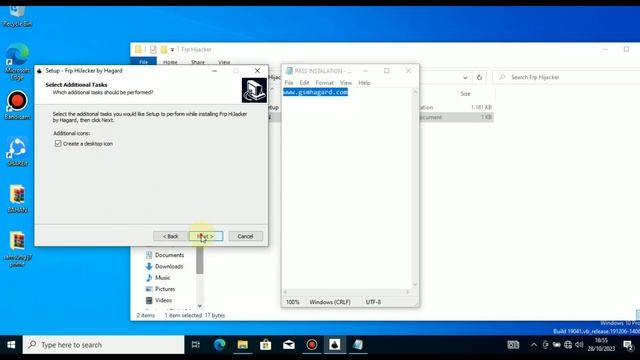Click navigation pane scrollbar down arrow

pyautogui.click(x=200, y=306)
